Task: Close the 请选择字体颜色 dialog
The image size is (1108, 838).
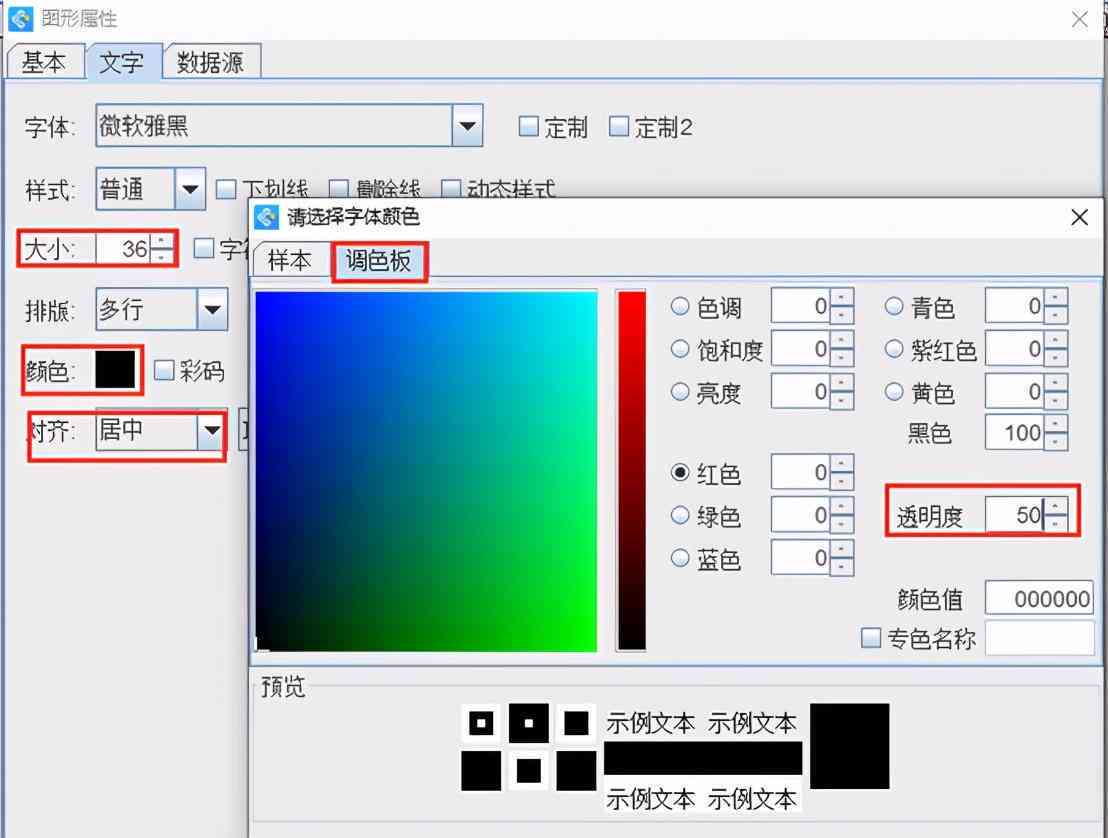Action: [1079, 217]
